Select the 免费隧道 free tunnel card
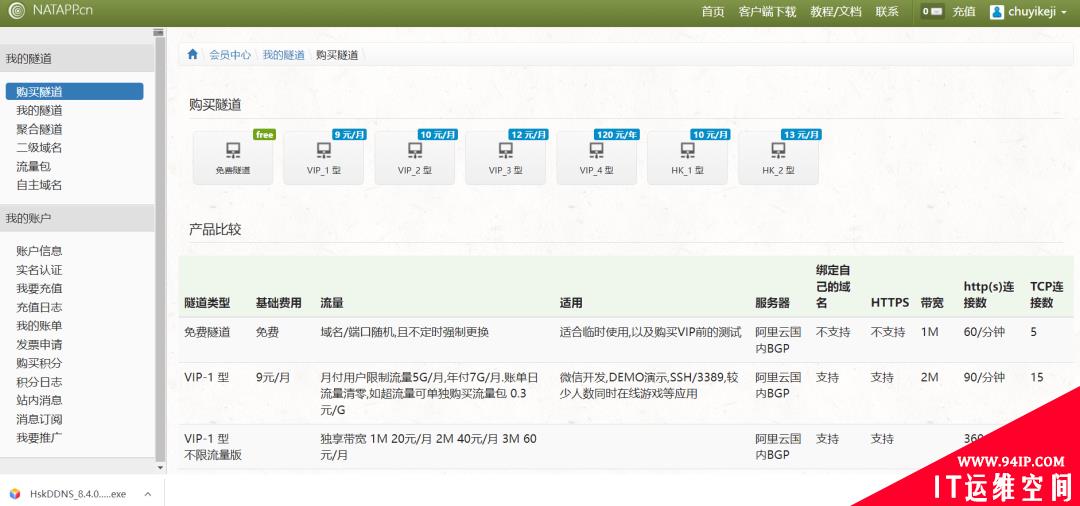Screen dimensions: 1080x506 [233, 158]
